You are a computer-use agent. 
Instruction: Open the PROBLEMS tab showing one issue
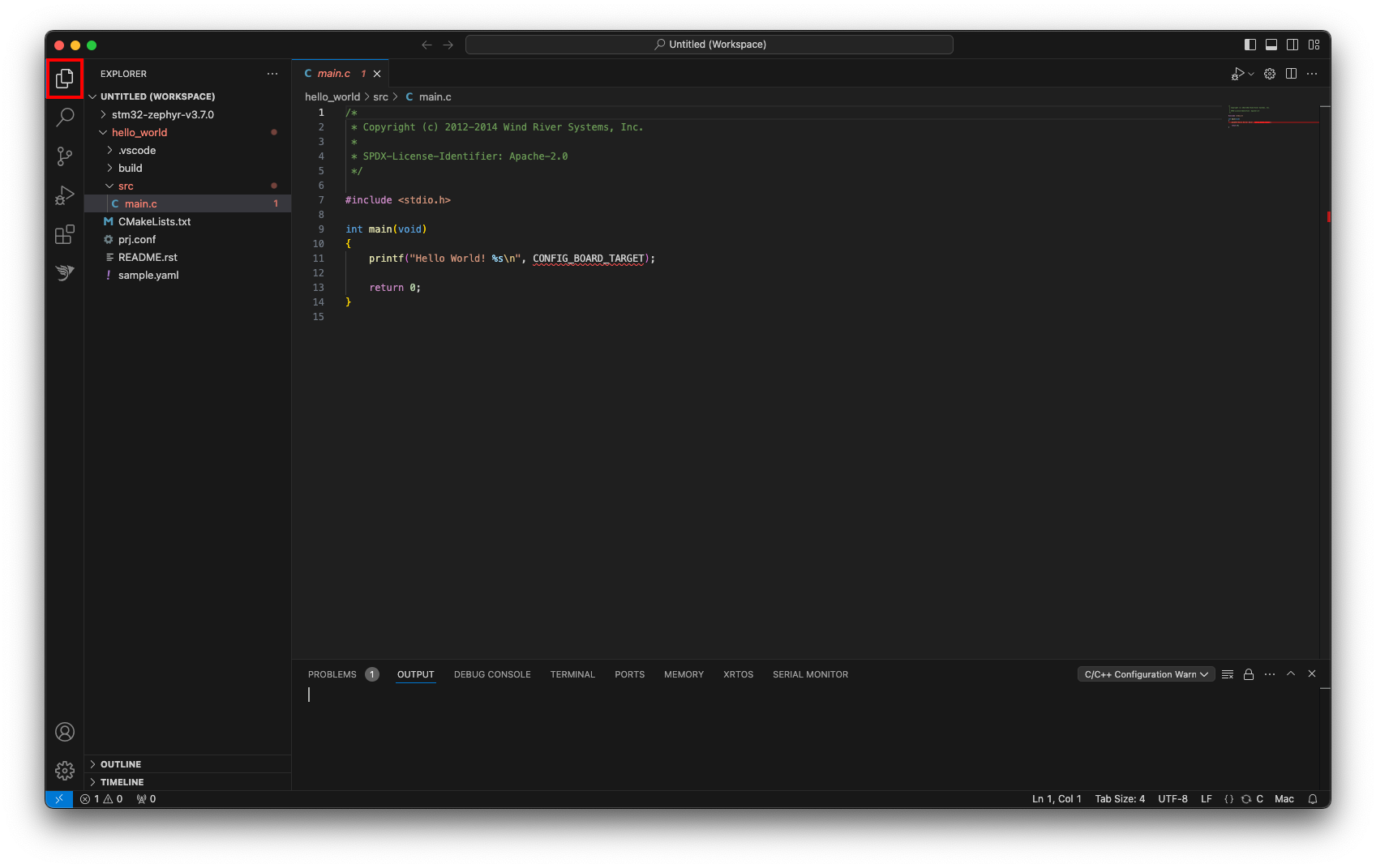point(332,673)
